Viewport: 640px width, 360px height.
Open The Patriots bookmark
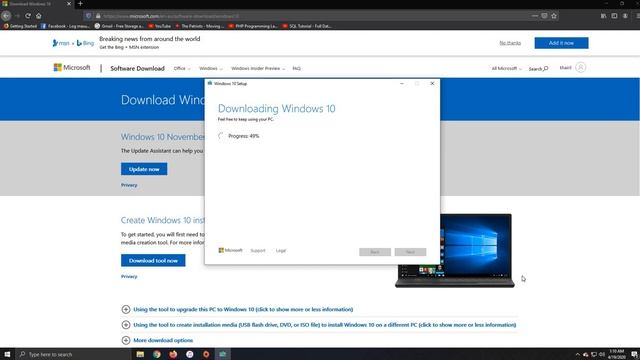tap(200, 26)
